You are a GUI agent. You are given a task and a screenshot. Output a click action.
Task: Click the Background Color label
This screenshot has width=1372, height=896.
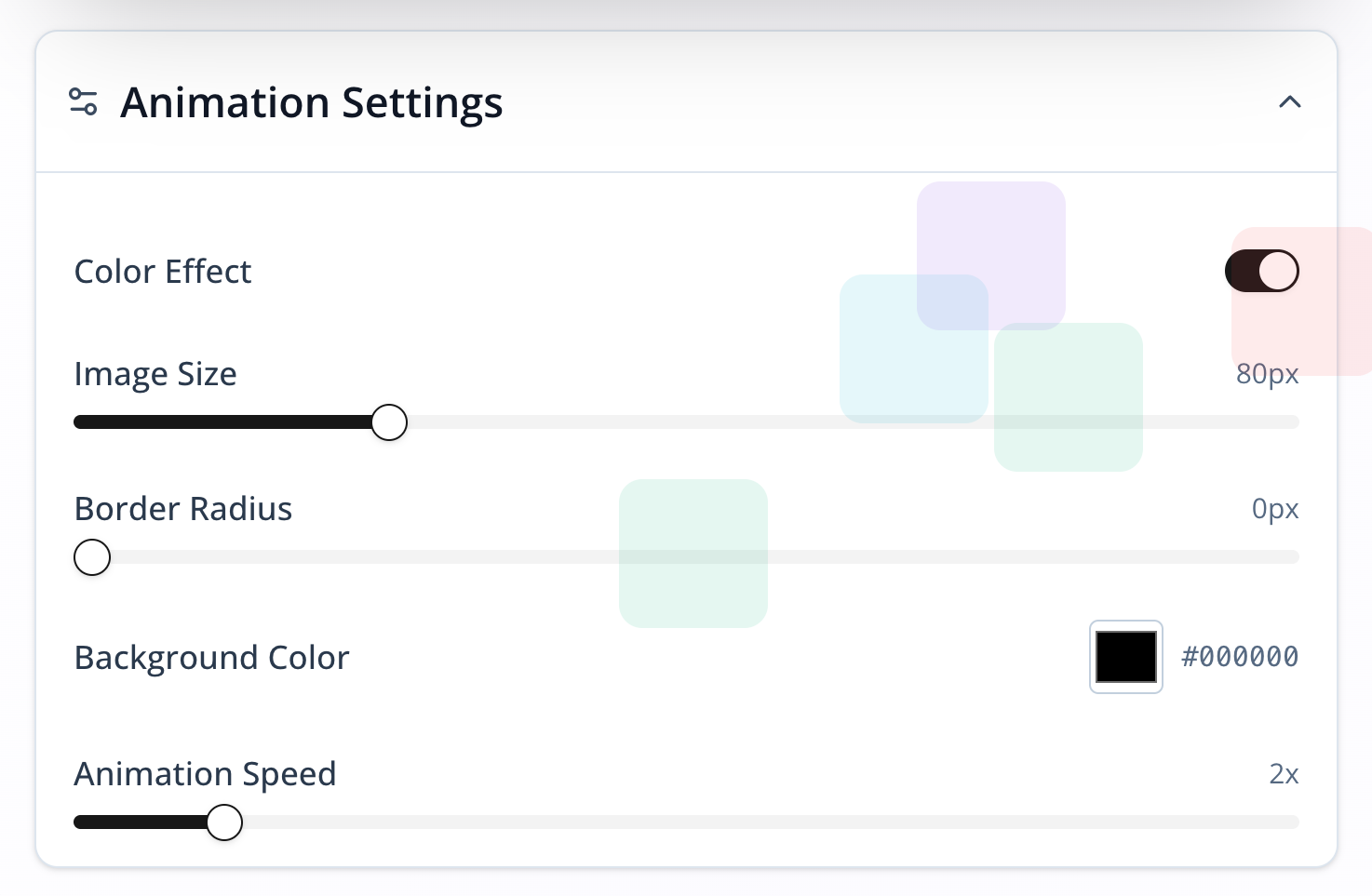(212, 658)
